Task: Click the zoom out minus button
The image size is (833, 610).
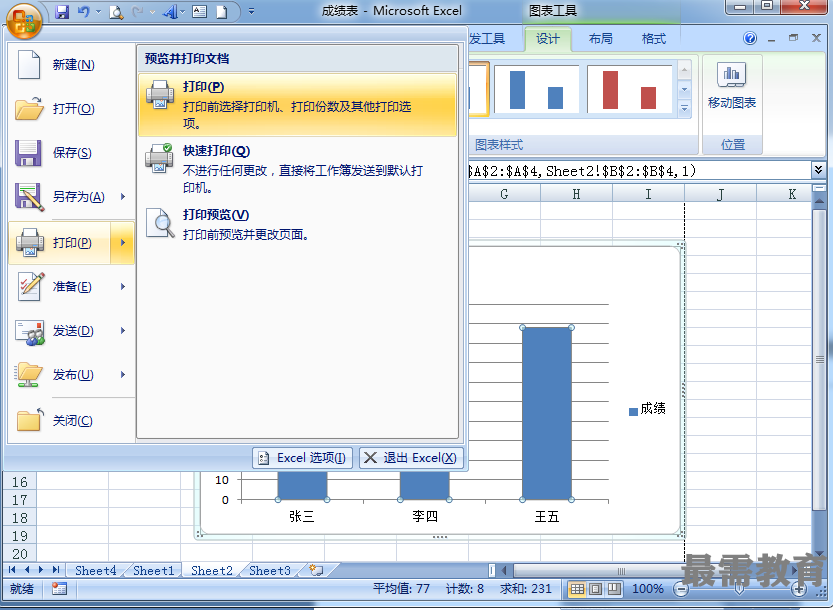Action: tap(680, 589)
